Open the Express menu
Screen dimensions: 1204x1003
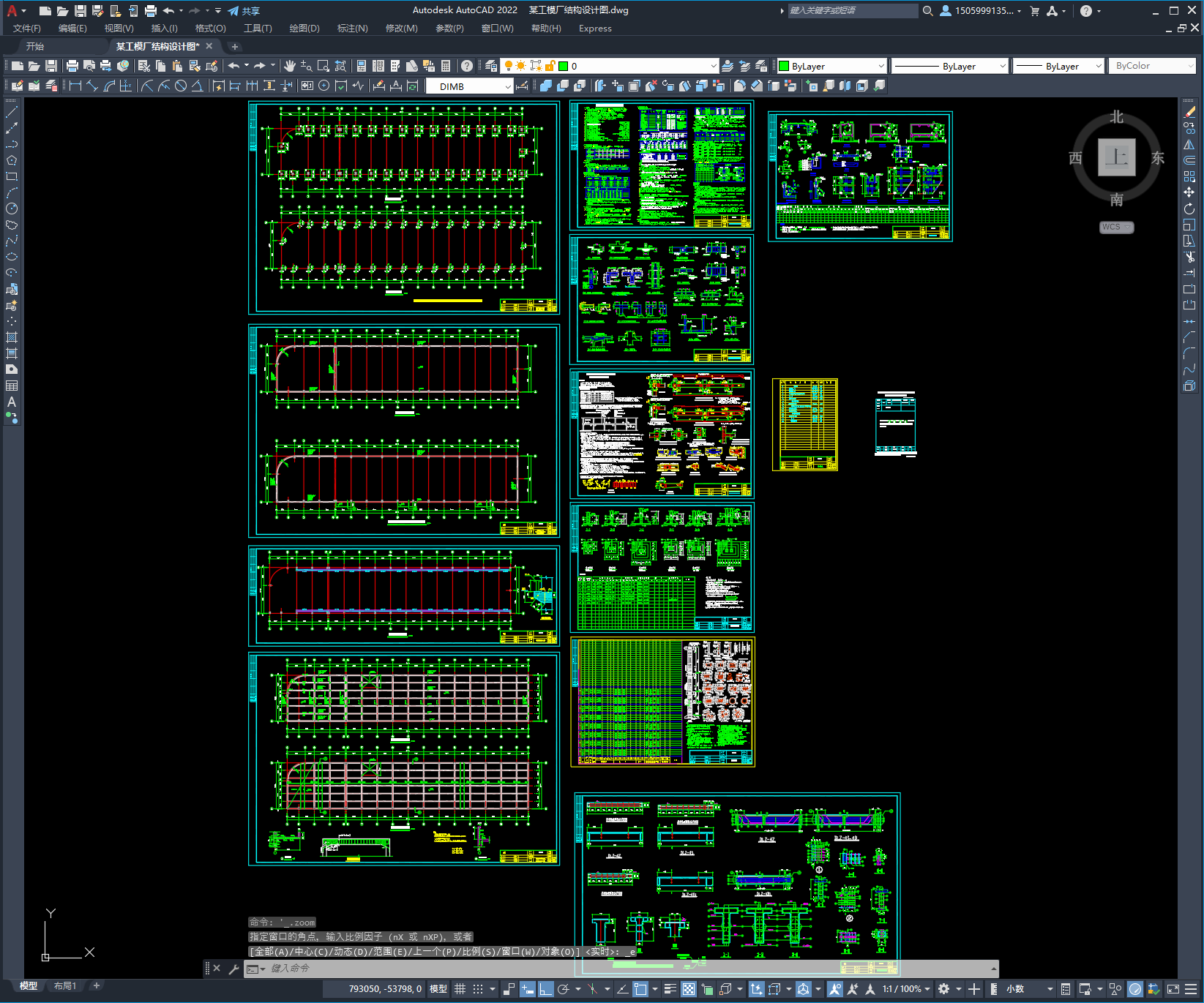pos(595,29)
